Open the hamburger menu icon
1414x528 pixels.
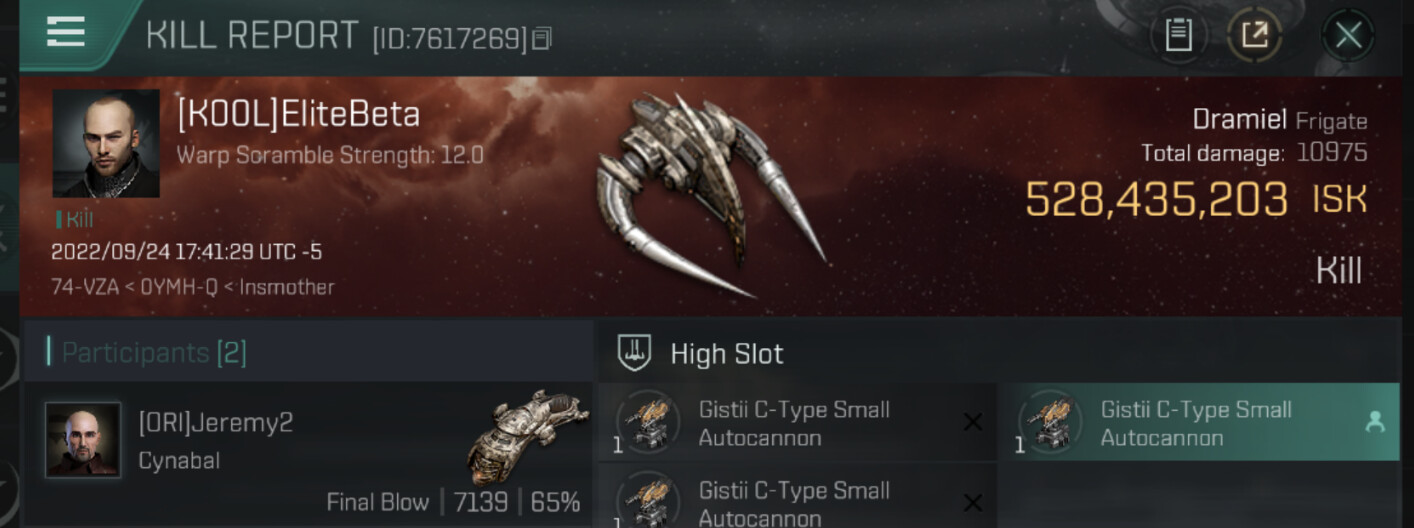coord(66,33)
